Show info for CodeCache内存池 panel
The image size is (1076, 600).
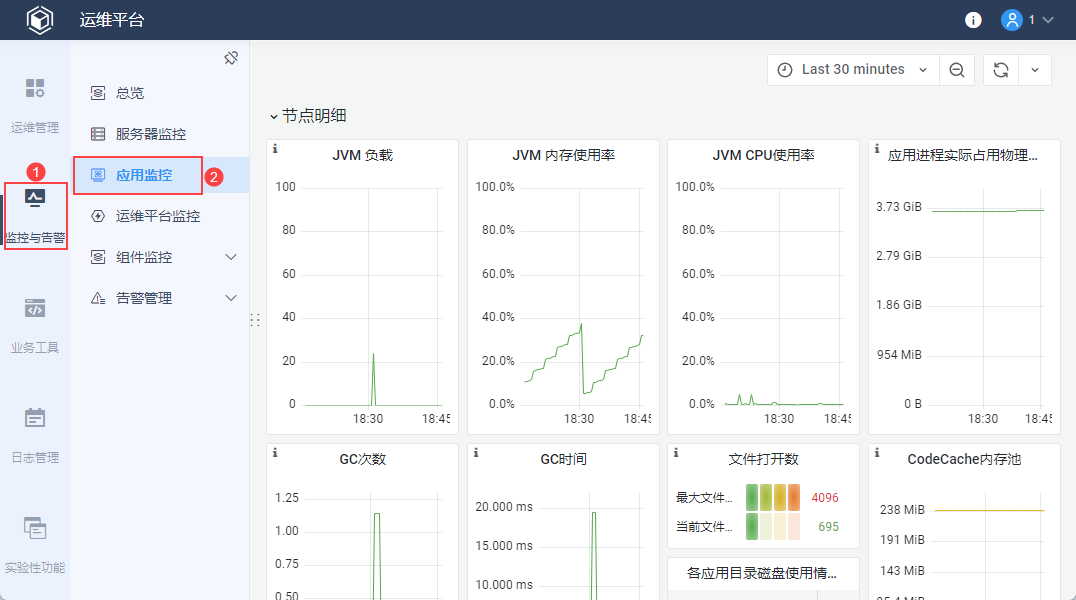point(877,452)
